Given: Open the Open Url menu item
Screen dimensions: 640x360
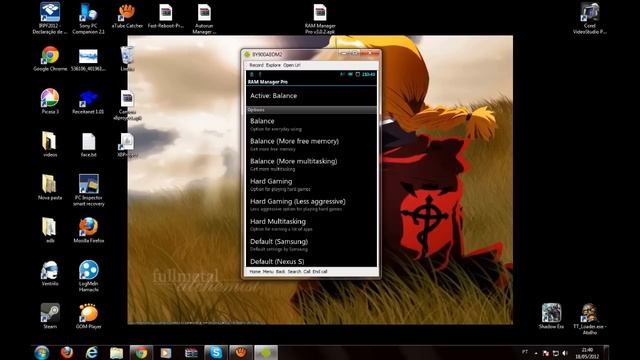Looking at the screenshot, I should pos(291,65).
